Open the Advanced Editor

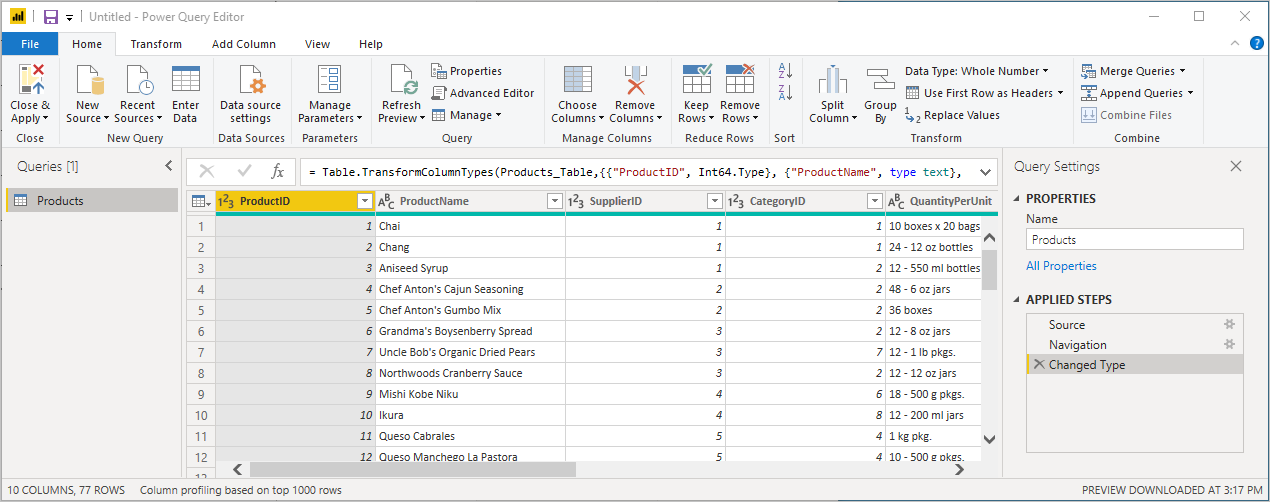coord(484,93)
